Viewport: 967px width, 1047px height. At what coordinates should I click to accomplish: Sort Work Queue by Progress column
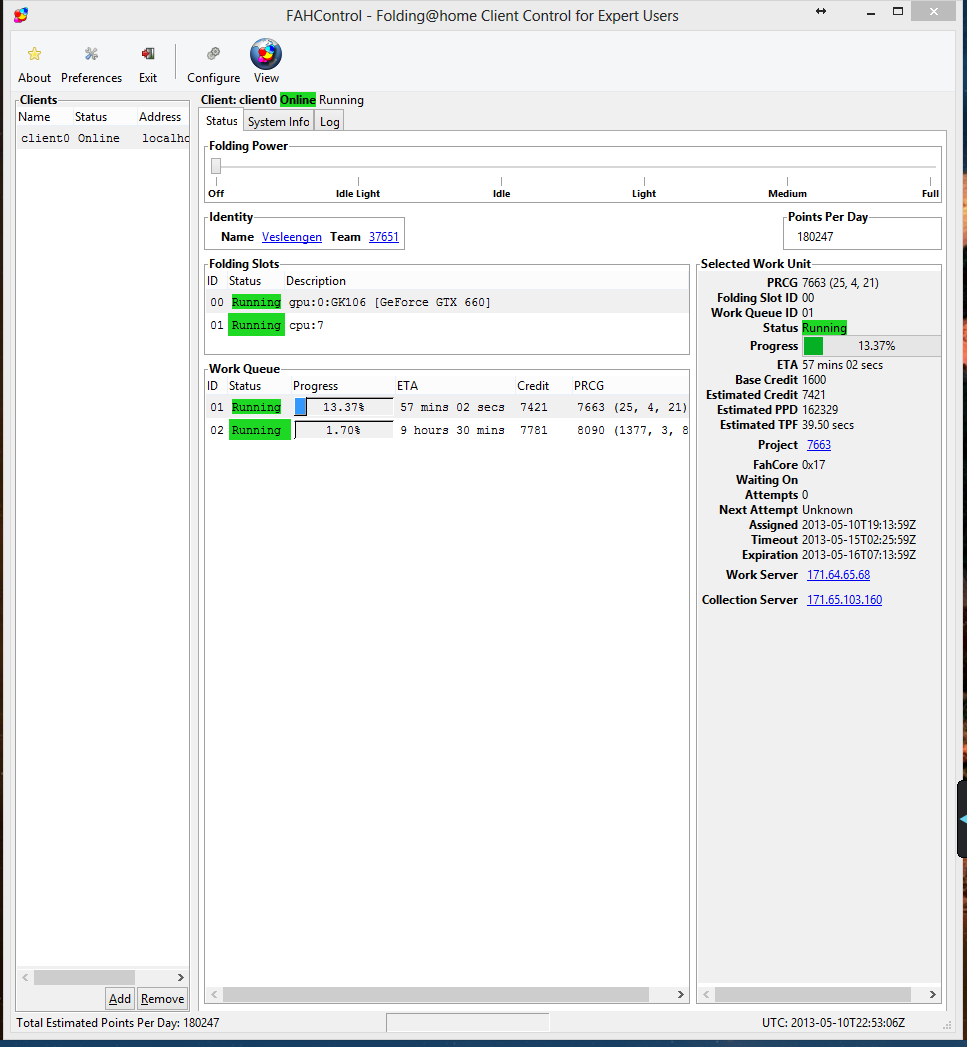click(x=342, y=386)
